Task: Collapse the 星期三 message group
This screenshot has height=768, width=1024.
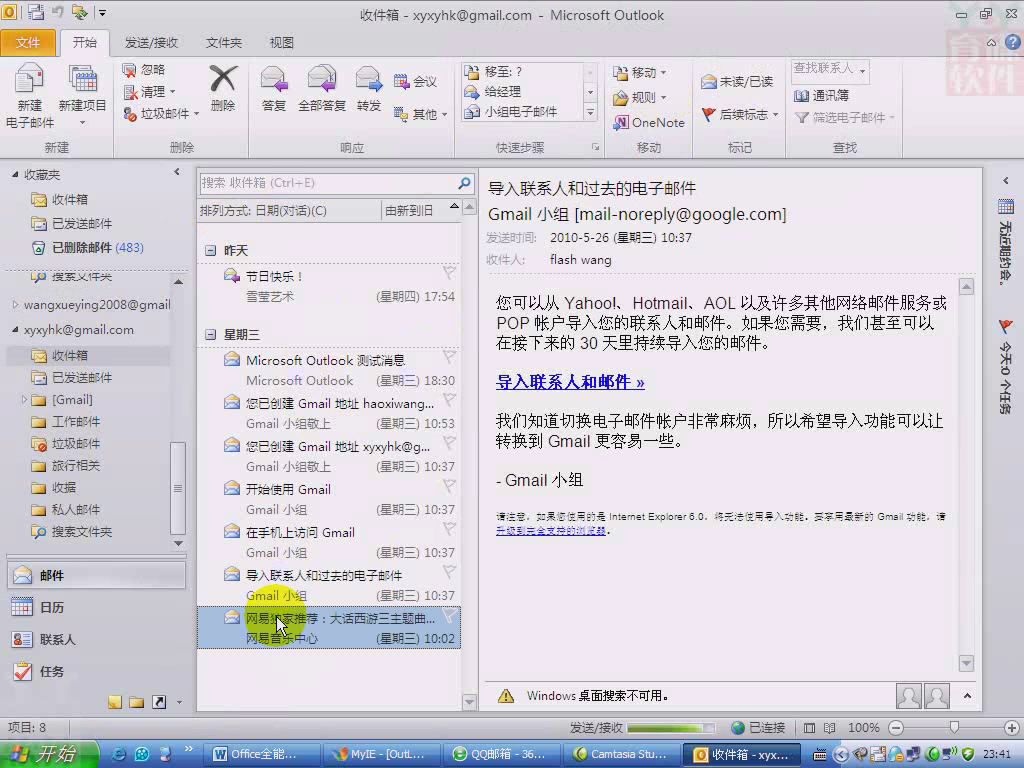Action: [210, 334]
